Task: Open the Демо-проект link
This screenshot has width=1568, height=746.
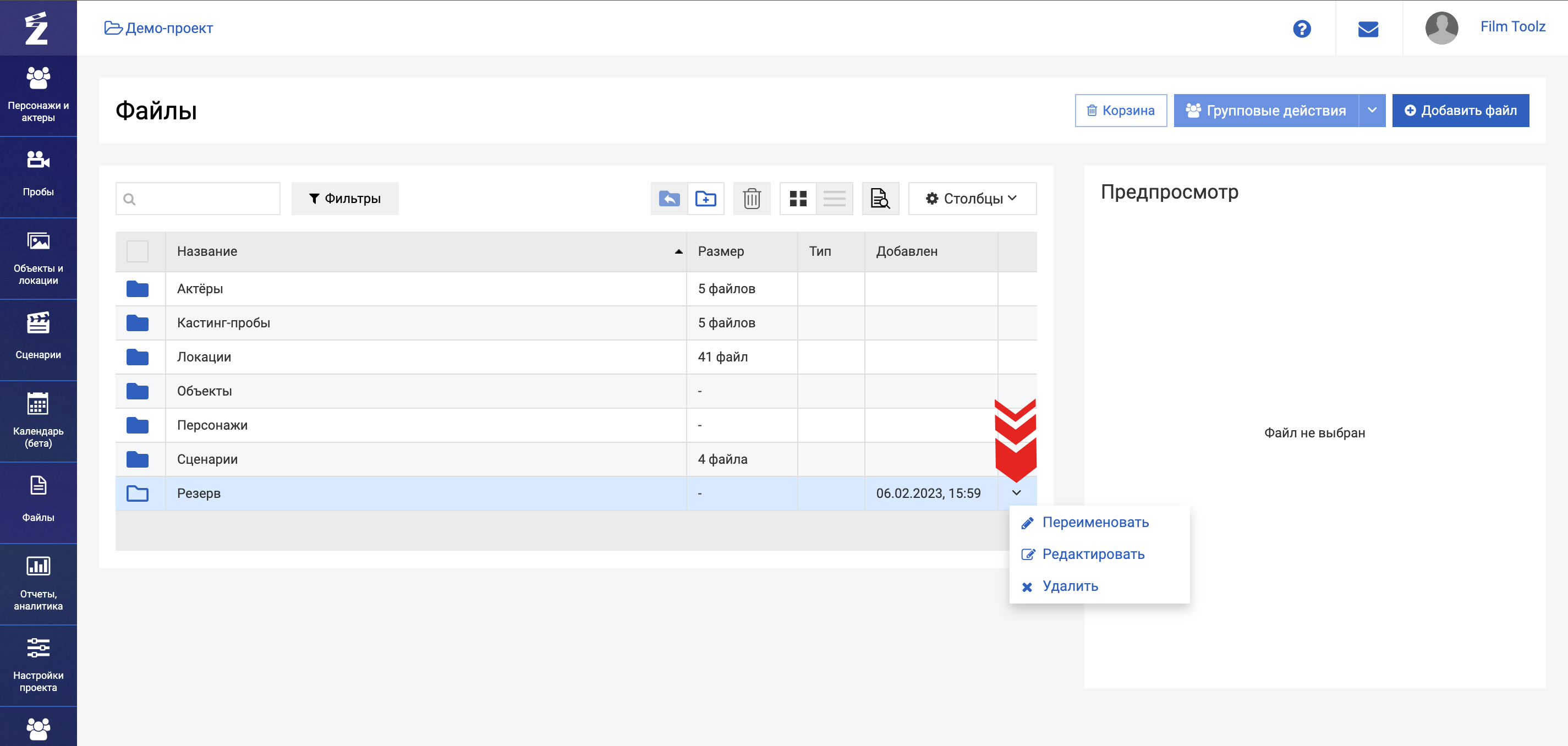Action: (x=158, y=28)
